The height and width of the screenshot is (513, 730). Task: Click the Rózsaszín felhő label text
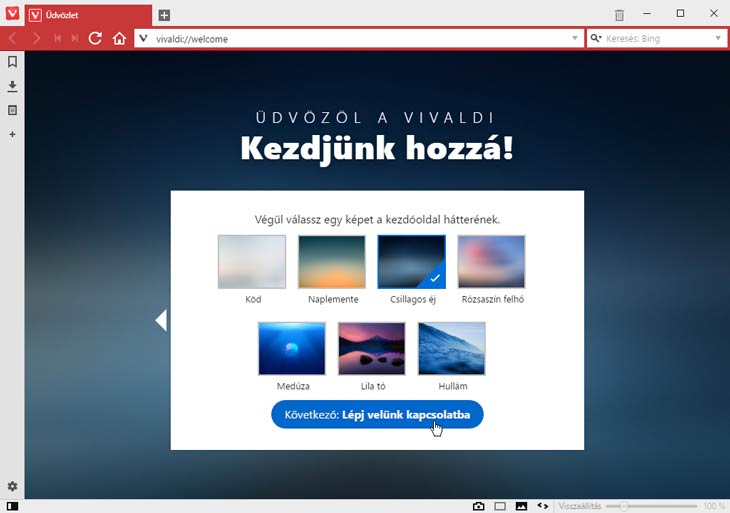click(493, 299)
